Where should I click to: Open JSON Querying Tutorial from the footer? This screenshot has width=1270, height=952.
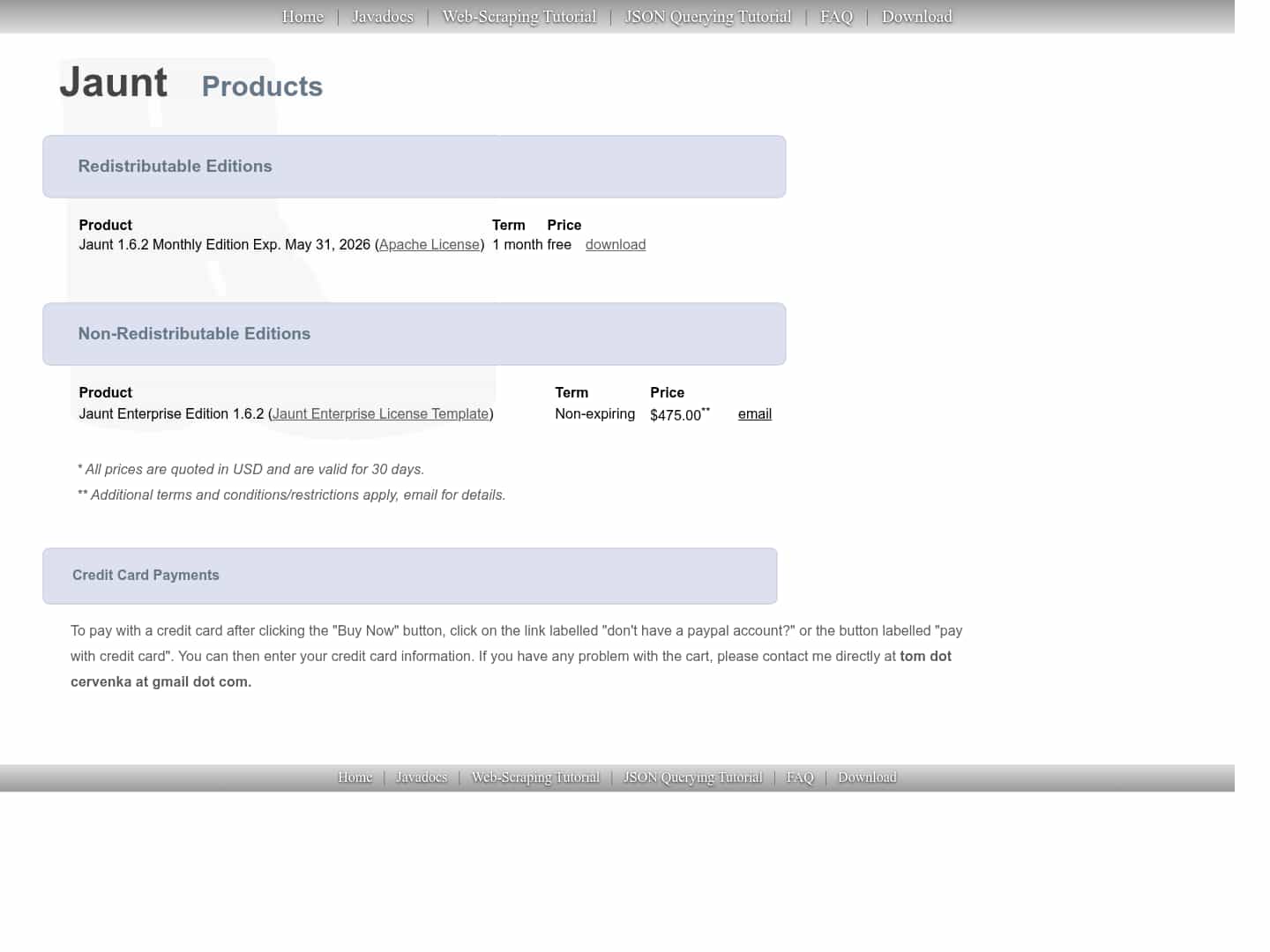(x=693, y=777)
